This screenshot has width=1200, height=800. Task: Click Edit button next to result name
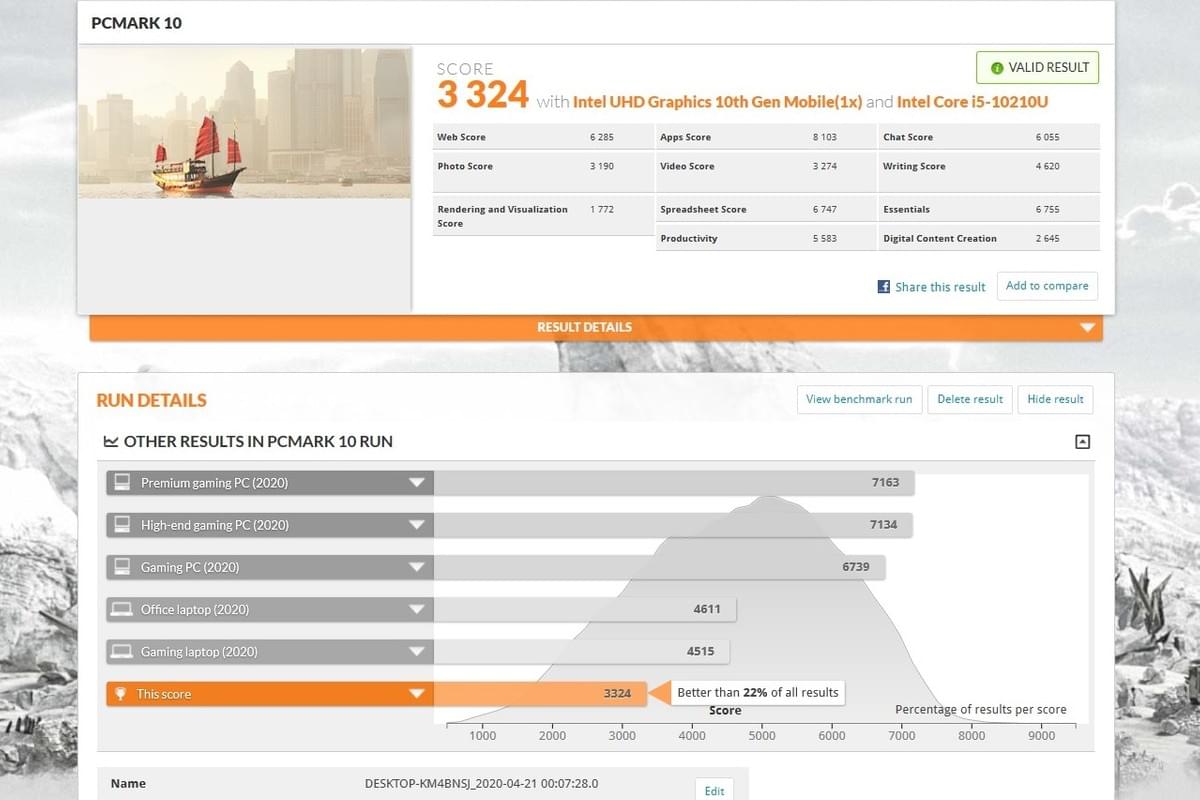click(x=714, y=790)
